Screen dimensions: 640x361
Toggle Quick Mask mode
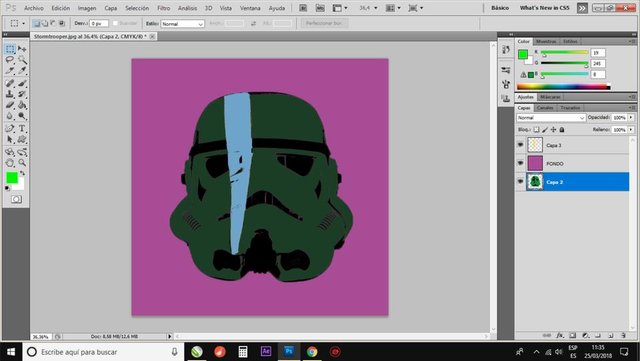point(16,199)
